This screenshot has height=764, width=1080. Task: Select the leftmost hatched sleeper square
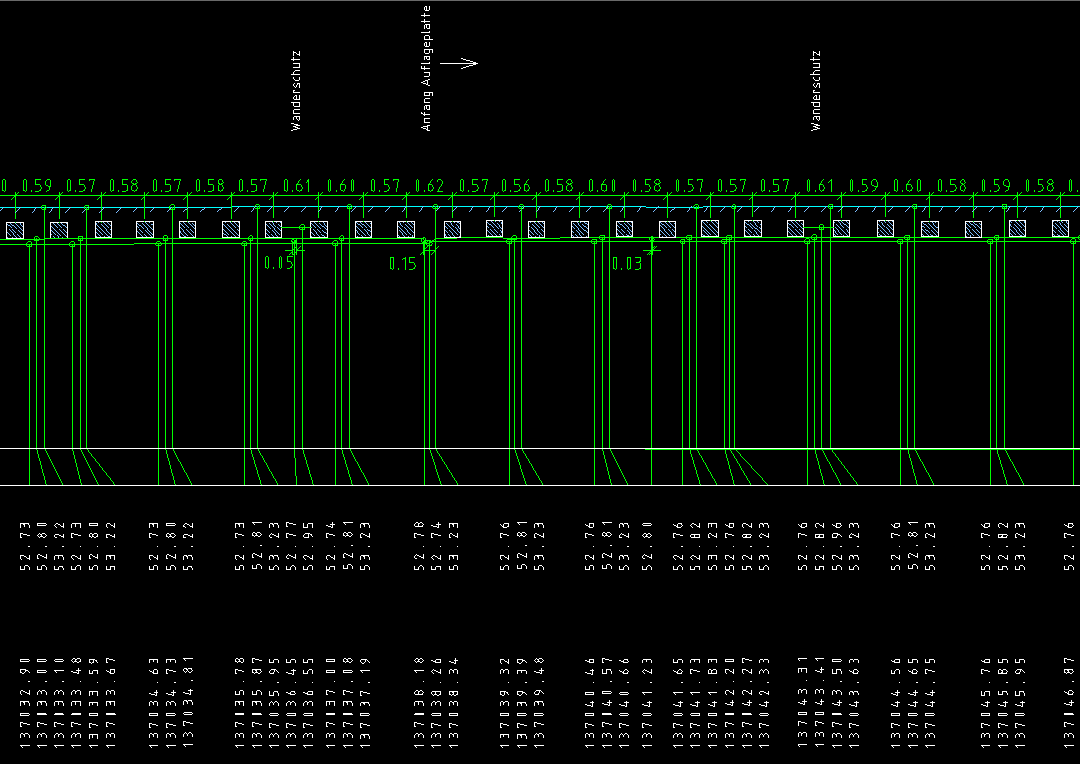coord(15,230)
